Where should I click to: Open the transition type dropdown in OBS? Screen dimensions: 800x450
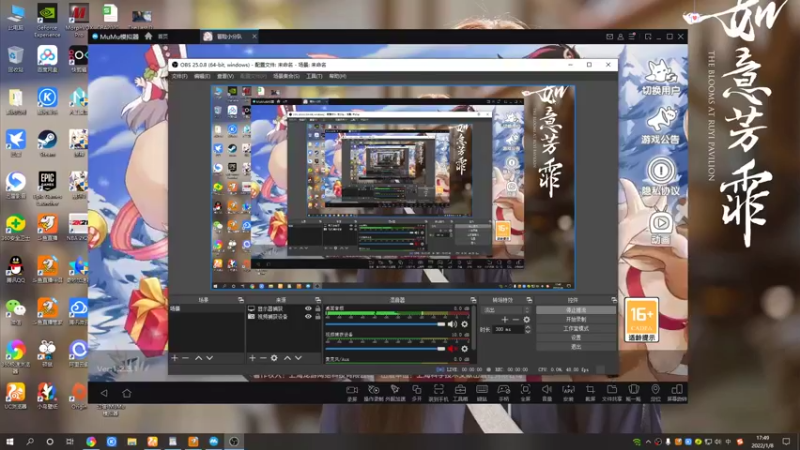[x=507, y=310]
